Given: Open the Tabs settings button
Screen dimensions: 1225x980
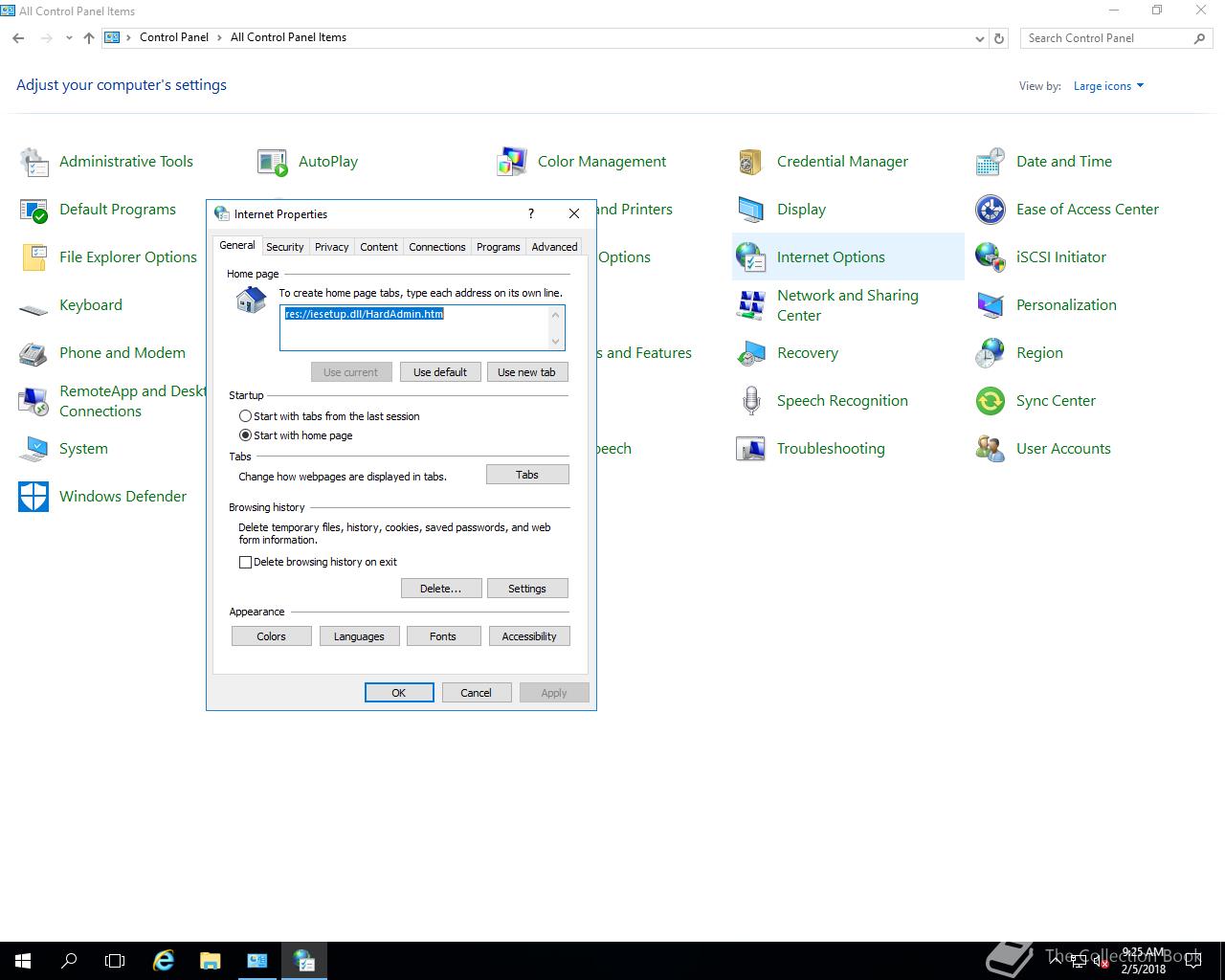Looking at the screenshot, I should tap(527, 475).
